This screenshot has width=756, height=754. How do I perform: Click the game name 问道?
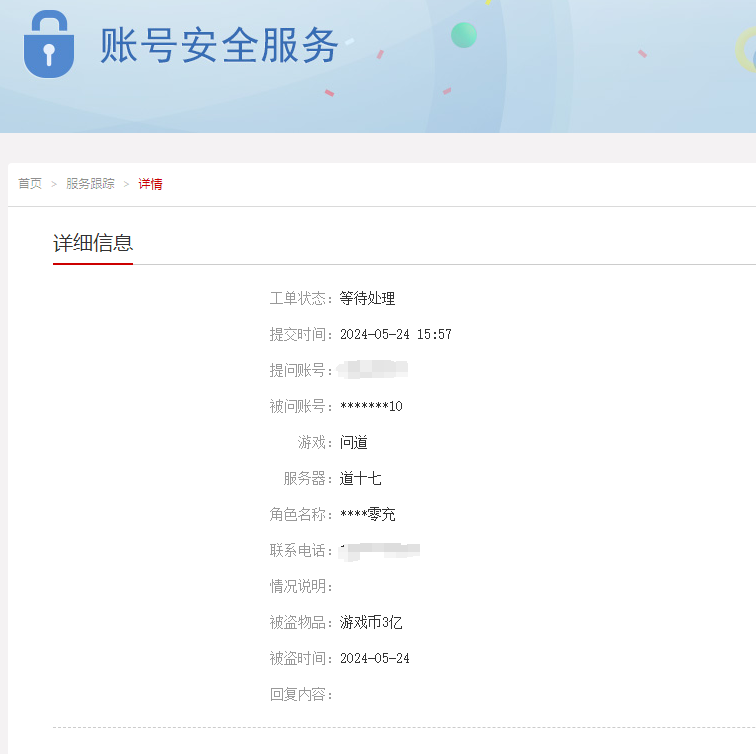point(354,442)
